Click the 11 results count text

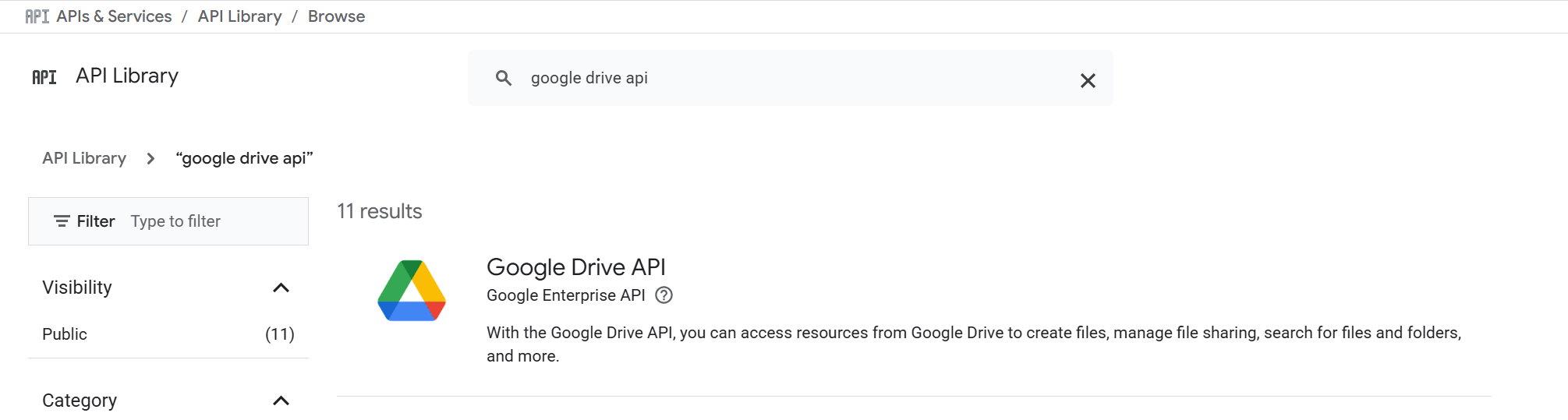pos(380,211)
